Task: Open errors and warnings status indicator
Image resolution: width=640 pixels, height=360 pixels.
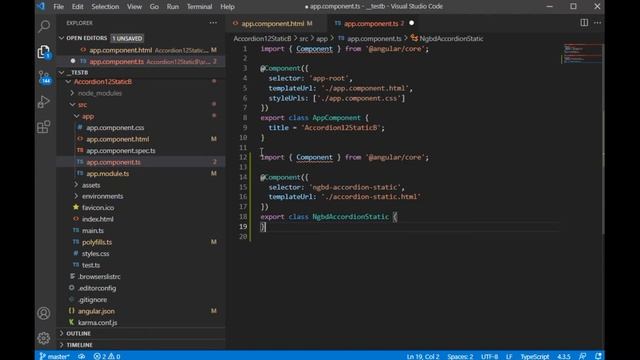Action: pyautogui.click(x=107, y=356)
